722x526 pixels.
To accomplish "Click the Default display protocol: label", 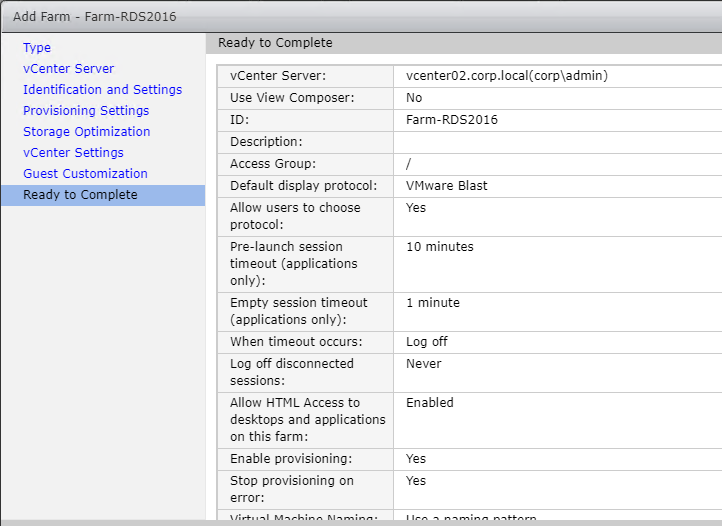I will pos(303,186).
